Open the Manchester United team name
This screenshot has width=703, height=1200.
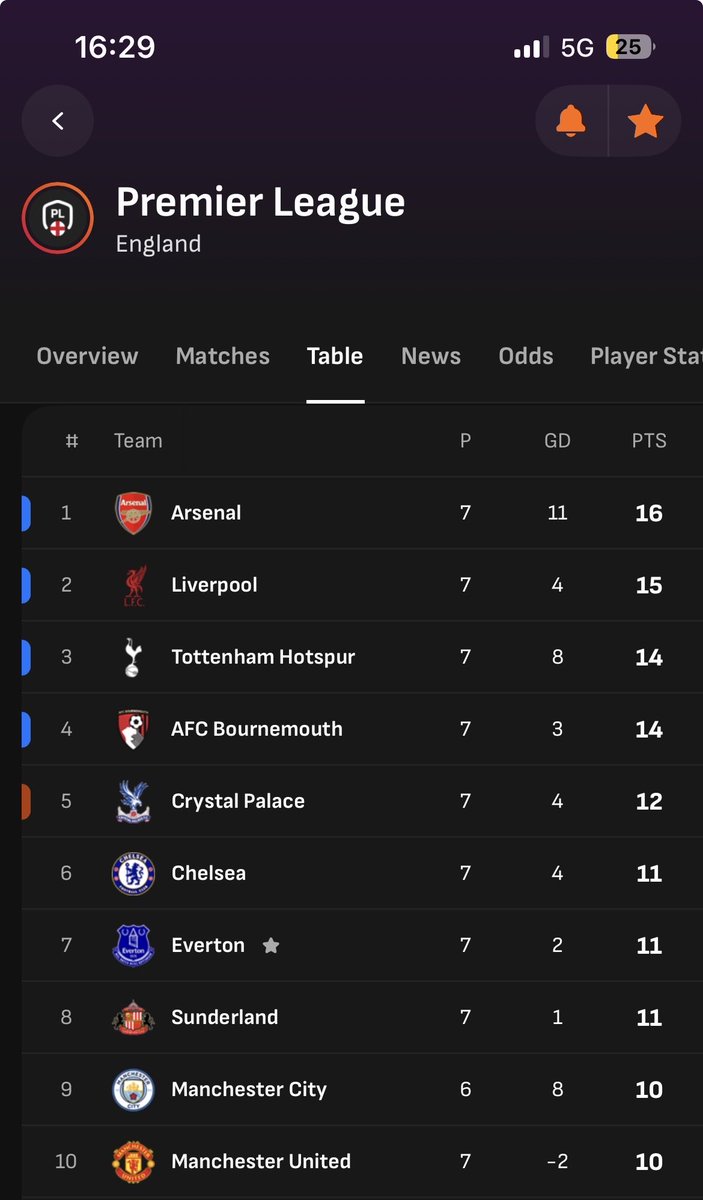click(x=261, y=1161)
